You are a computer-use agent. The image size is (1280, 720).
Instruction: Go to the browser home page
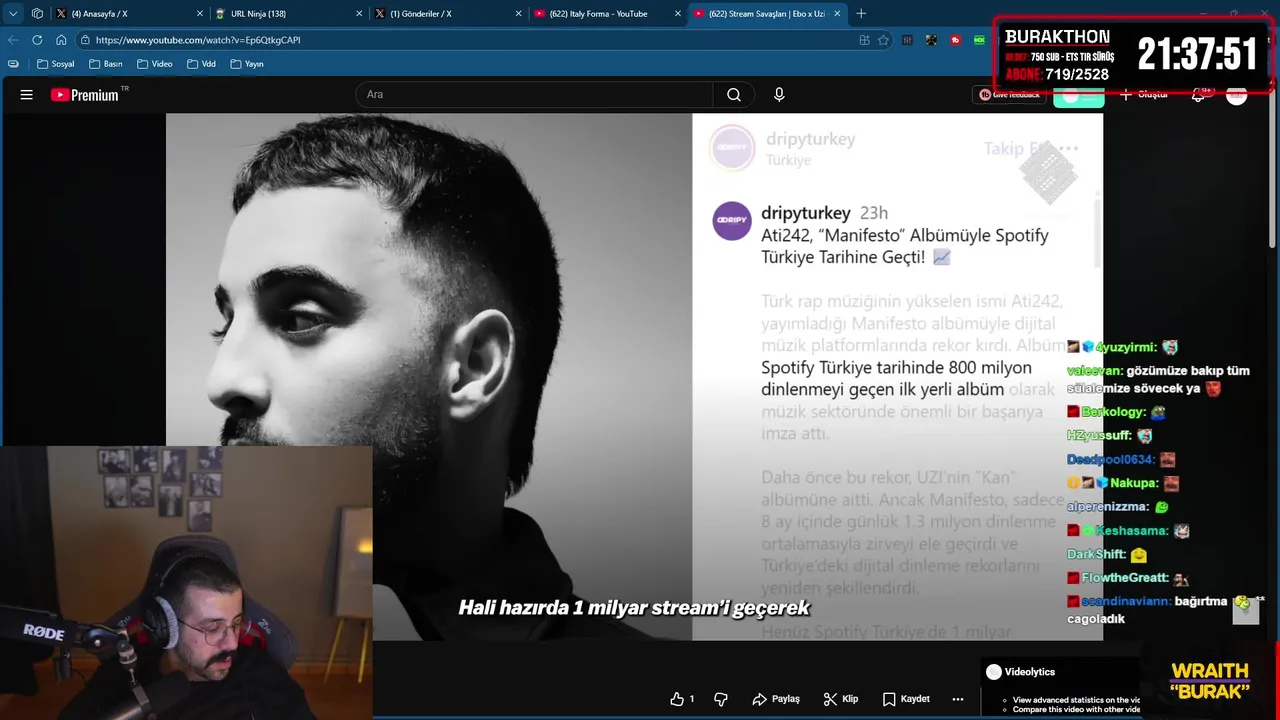61,40
